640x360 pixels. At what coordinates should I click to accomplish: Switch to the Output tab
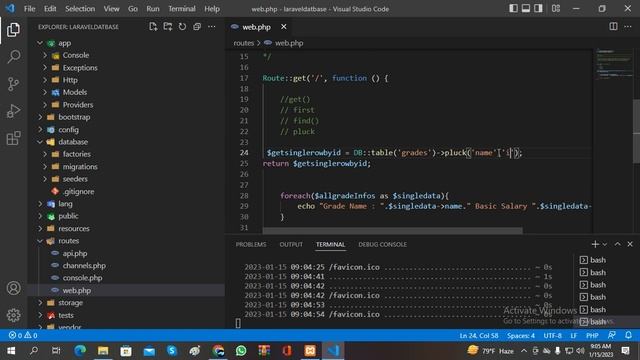click(291, 244)
